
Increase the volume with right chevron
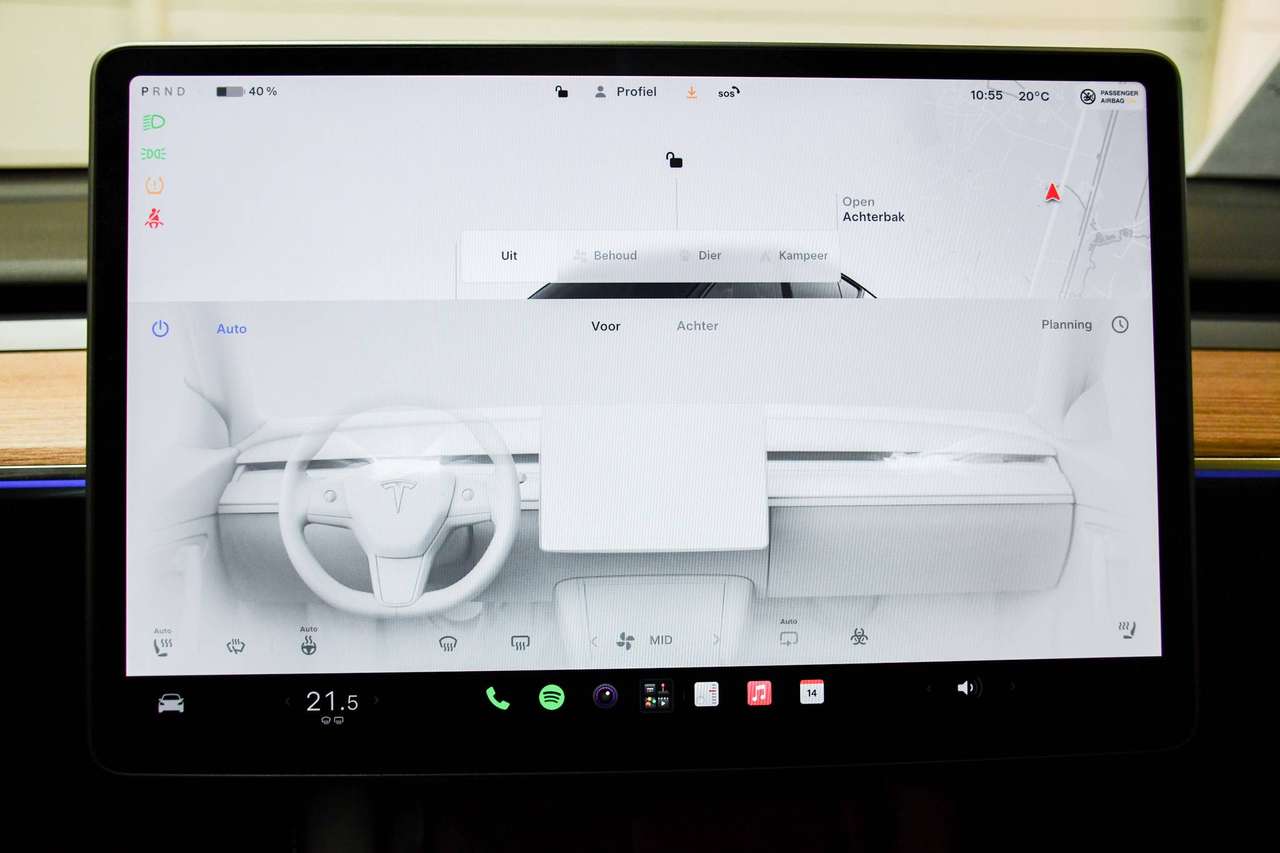click(1012, 687)
